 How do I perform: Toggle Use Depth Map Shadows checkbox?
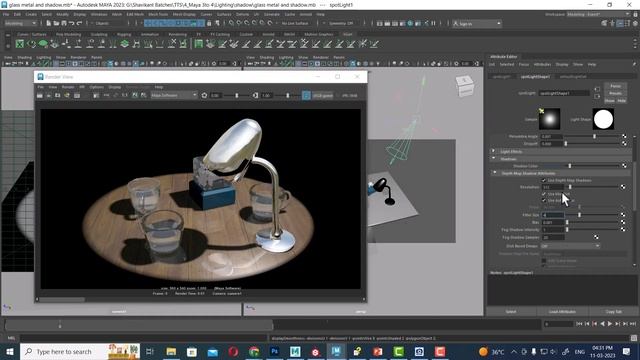tap(544, 180)
